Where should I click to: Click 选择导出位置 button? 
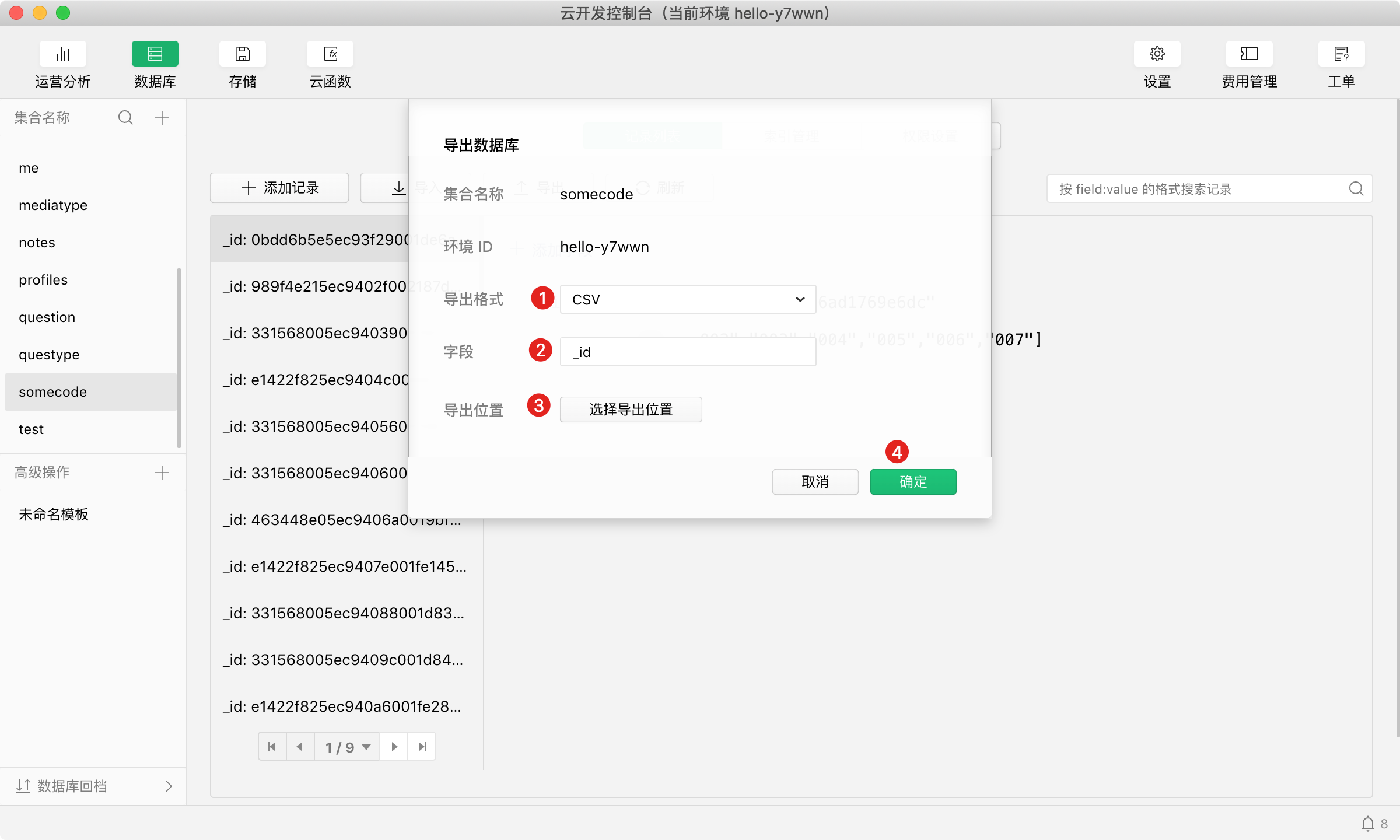631,409
